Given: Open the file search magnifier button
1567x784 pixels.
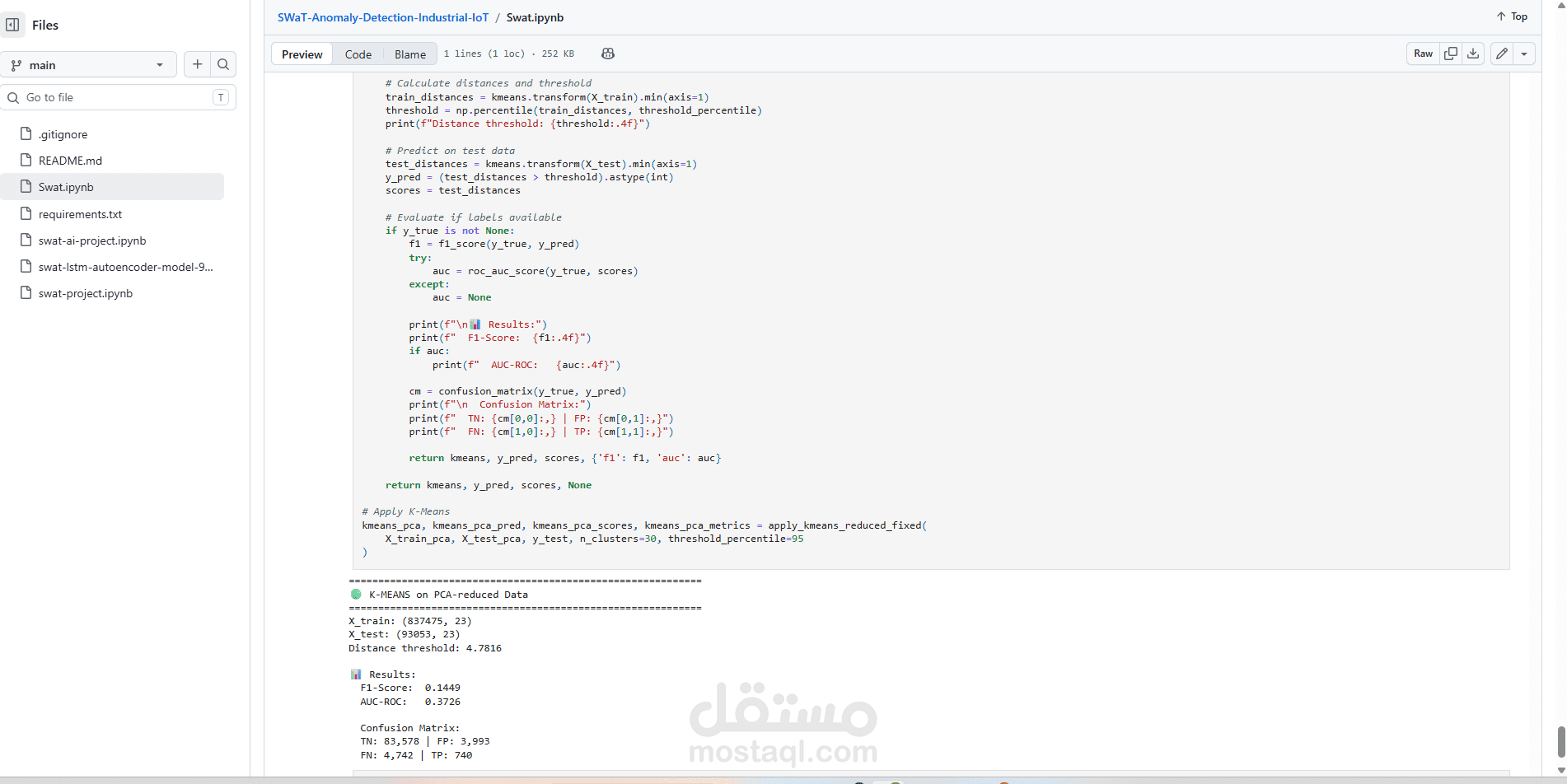Looking at the screenshot, I should (223, 64).
